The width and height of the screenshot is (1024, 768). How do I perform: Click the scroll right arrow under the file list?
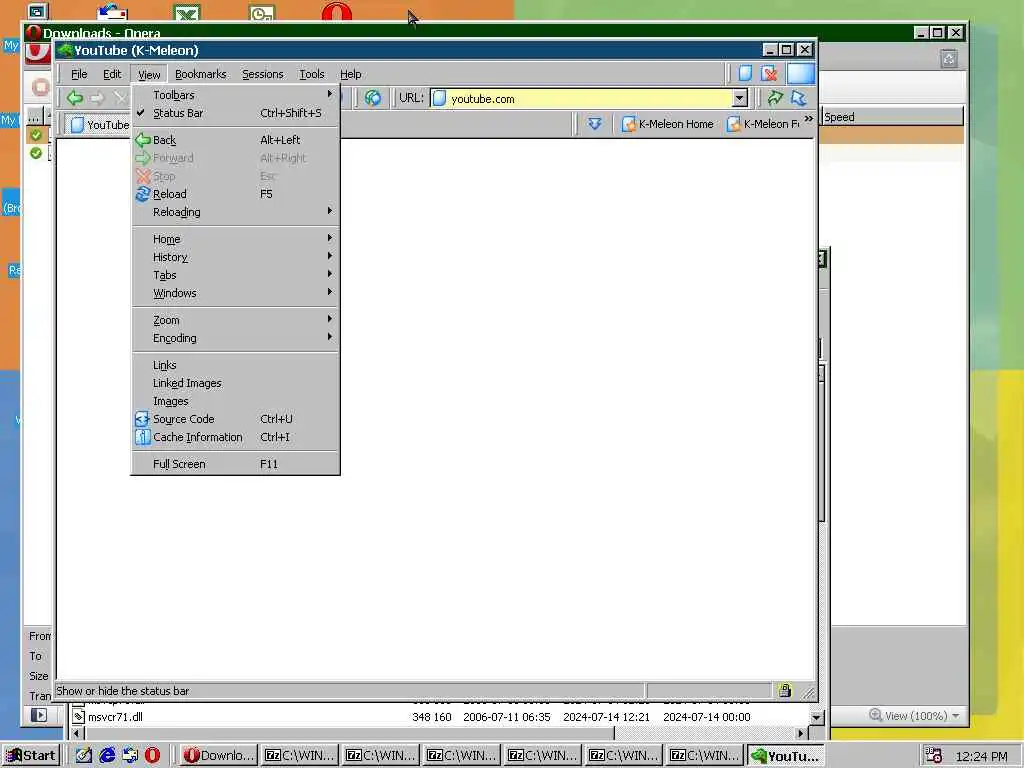[801, 733]
